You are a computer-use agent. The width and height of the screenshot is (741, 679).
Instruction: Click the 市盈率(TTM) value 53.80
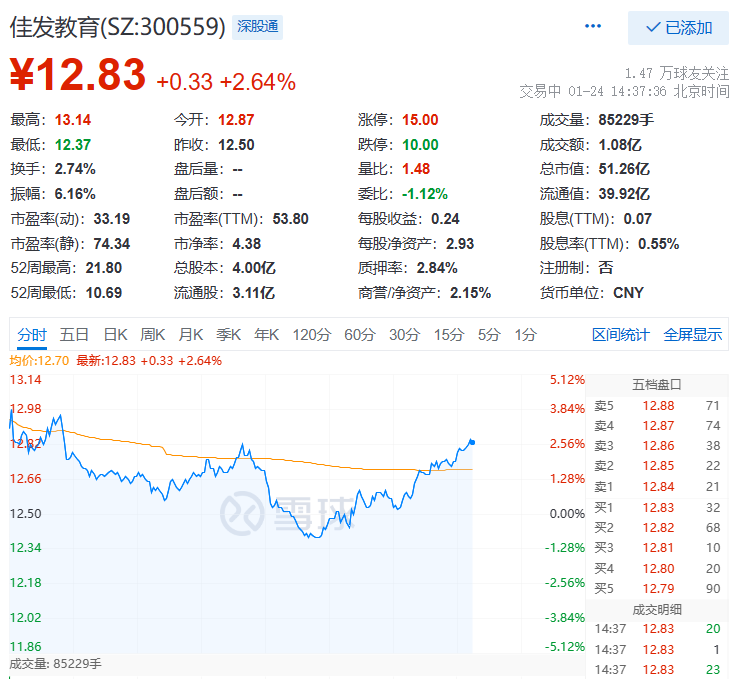coord(290,219)
